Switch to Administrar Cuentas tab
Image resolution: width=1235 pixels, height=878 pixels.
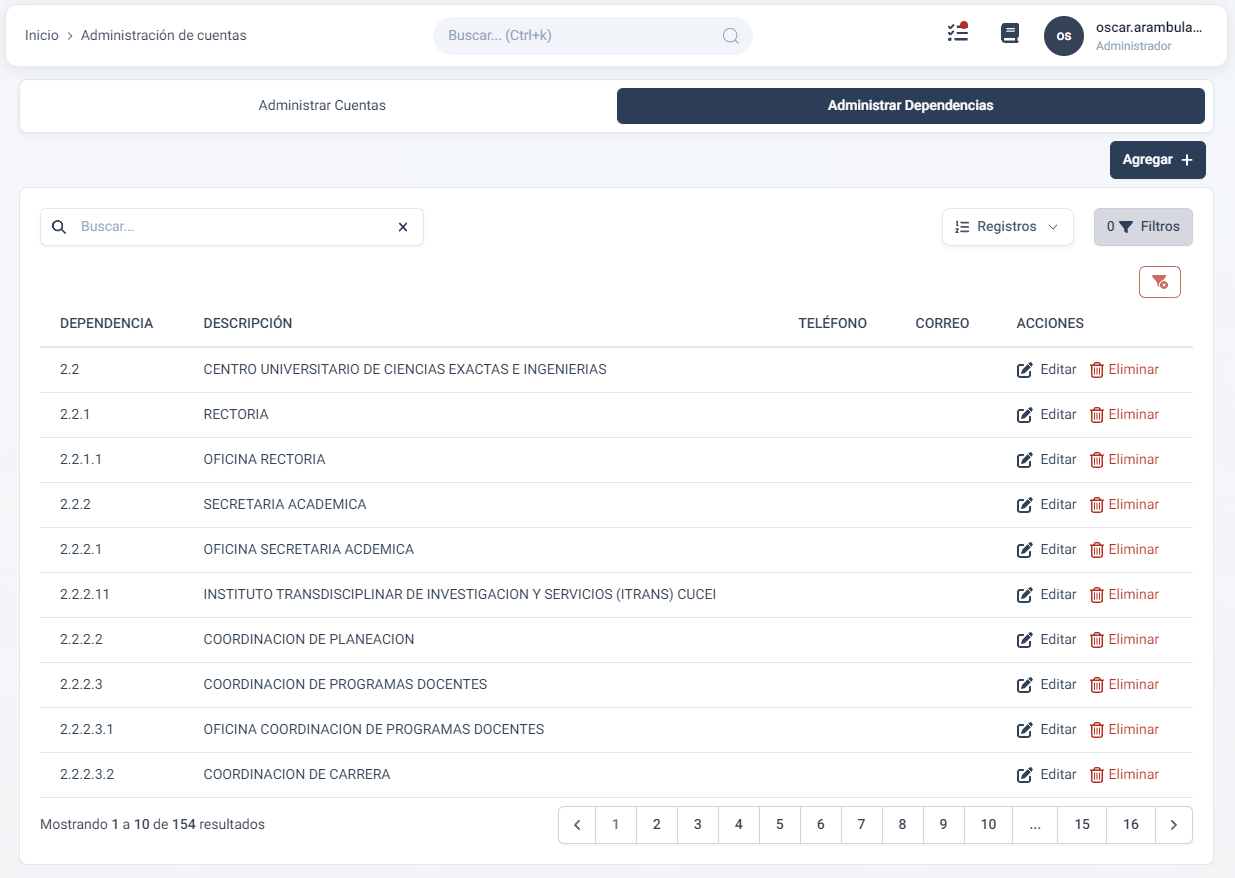point(322,106)
